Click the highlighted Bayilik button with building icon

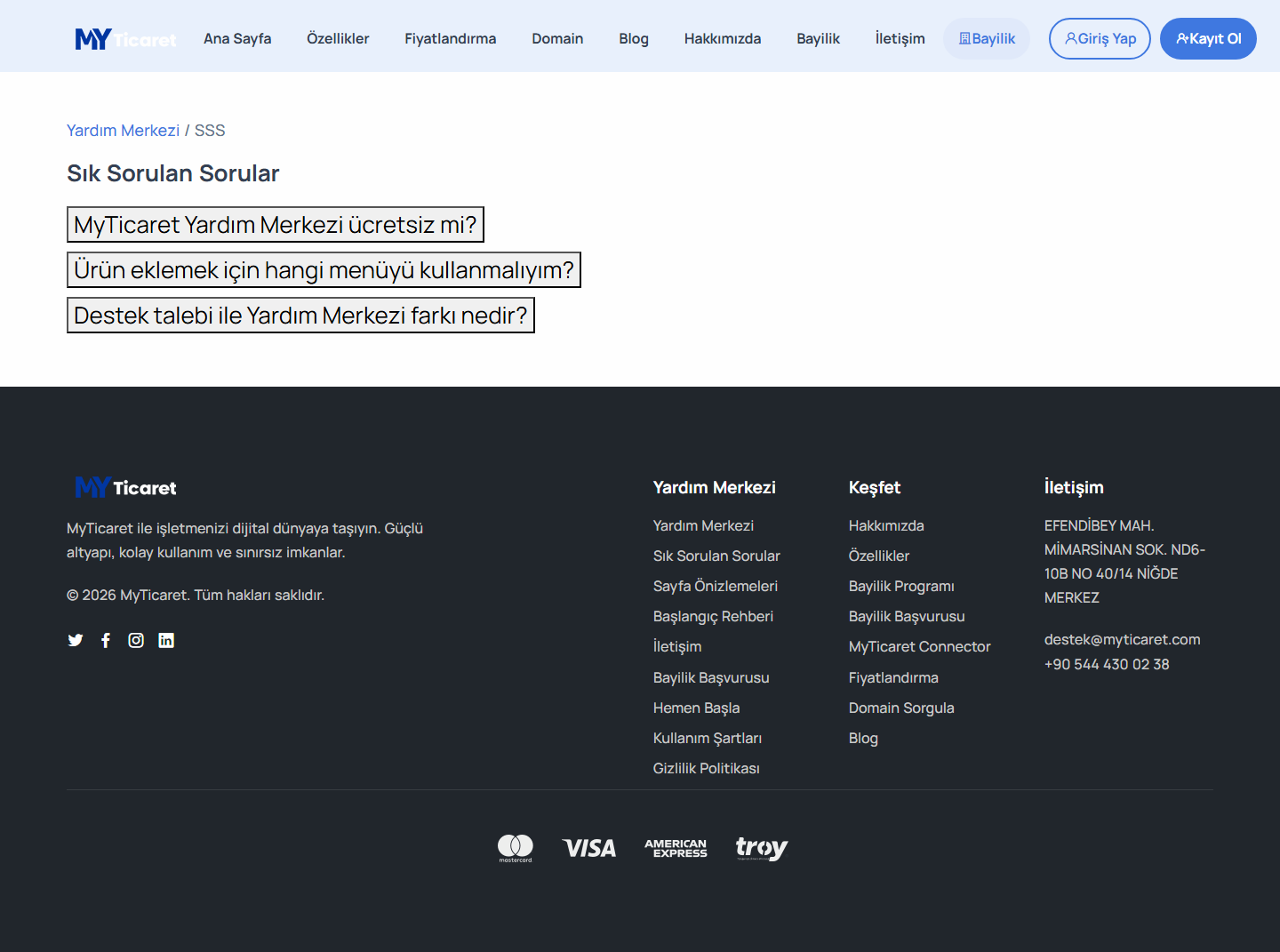tap(987, 39)
